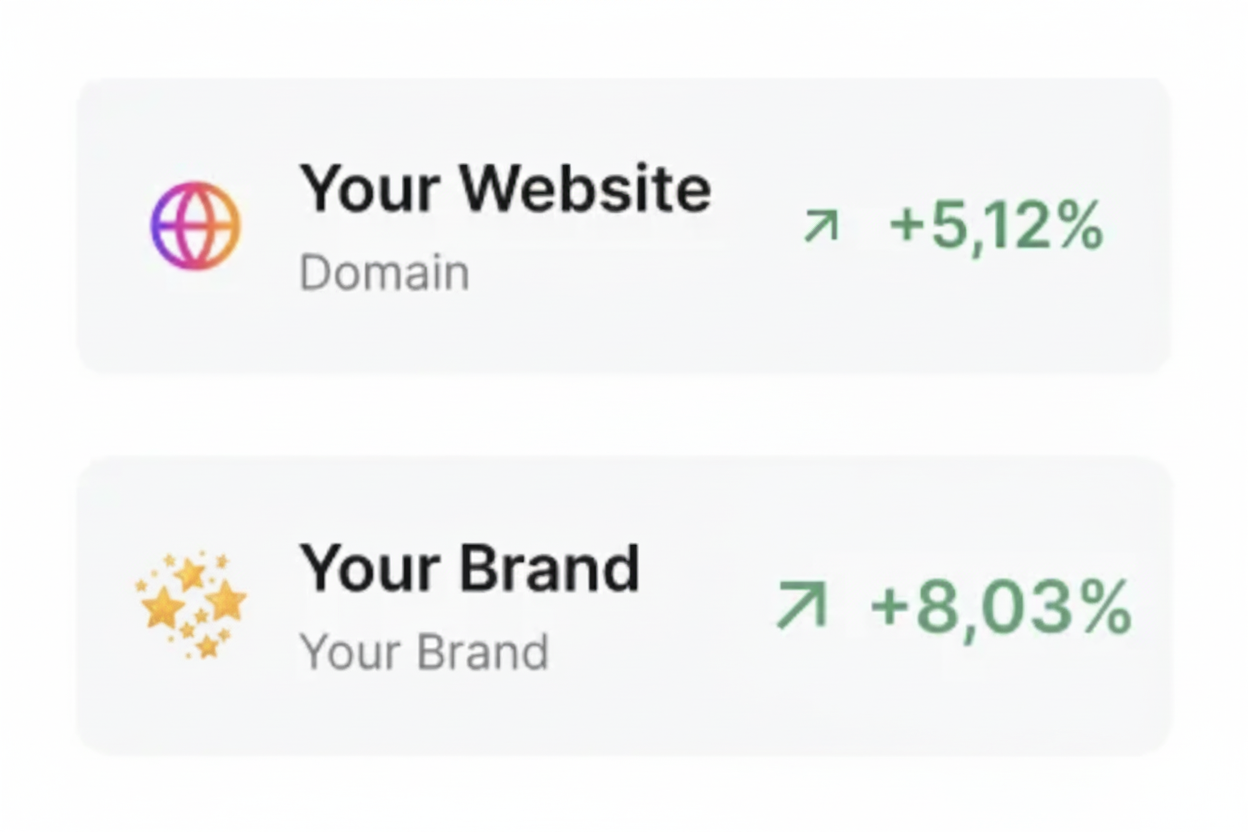Click the +8,03% growth value
Screen dimensions: 1248x832
(x=1000, y=607)
